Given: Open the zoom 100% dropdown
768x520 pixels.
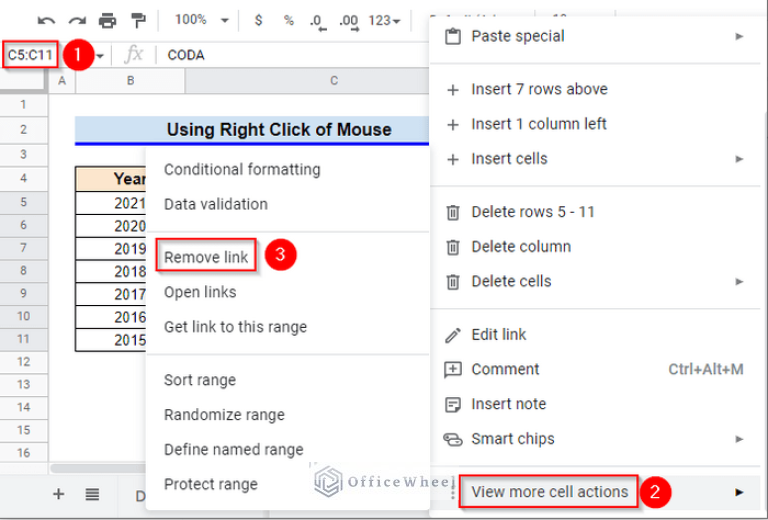Looking at the screenshot, I should click(201, 20).
